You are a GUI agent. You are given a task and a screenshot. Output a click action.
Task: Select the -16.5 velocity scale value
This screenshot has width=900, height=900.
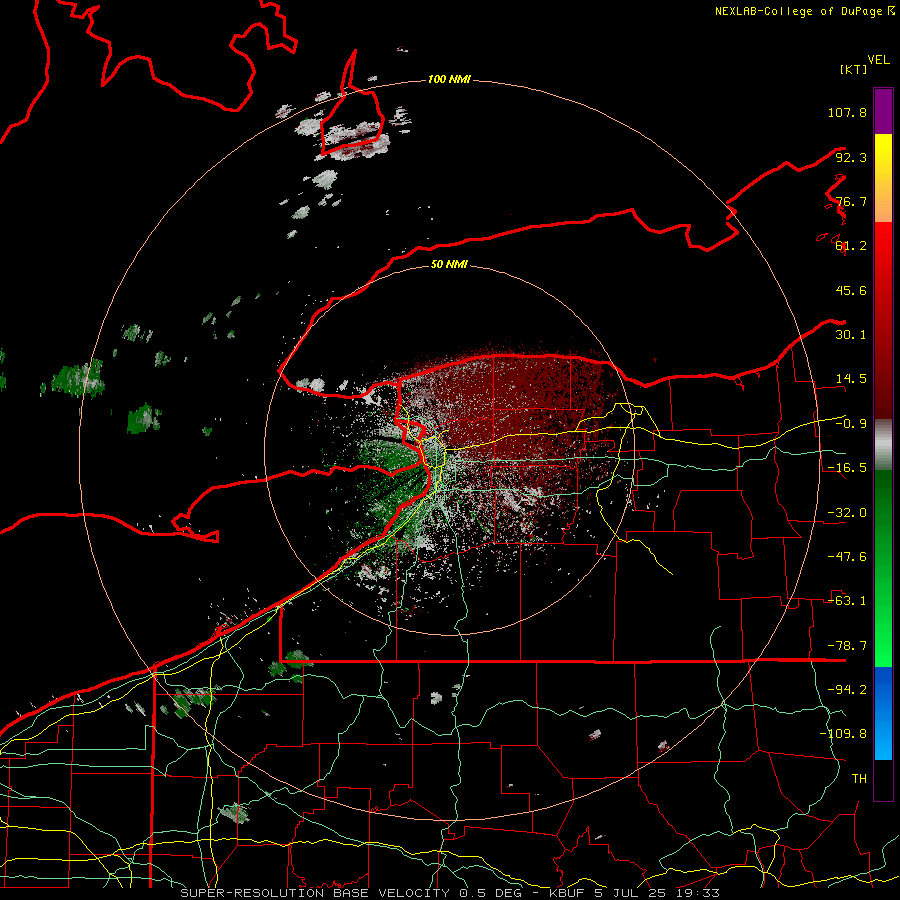[x=847, y=468]
